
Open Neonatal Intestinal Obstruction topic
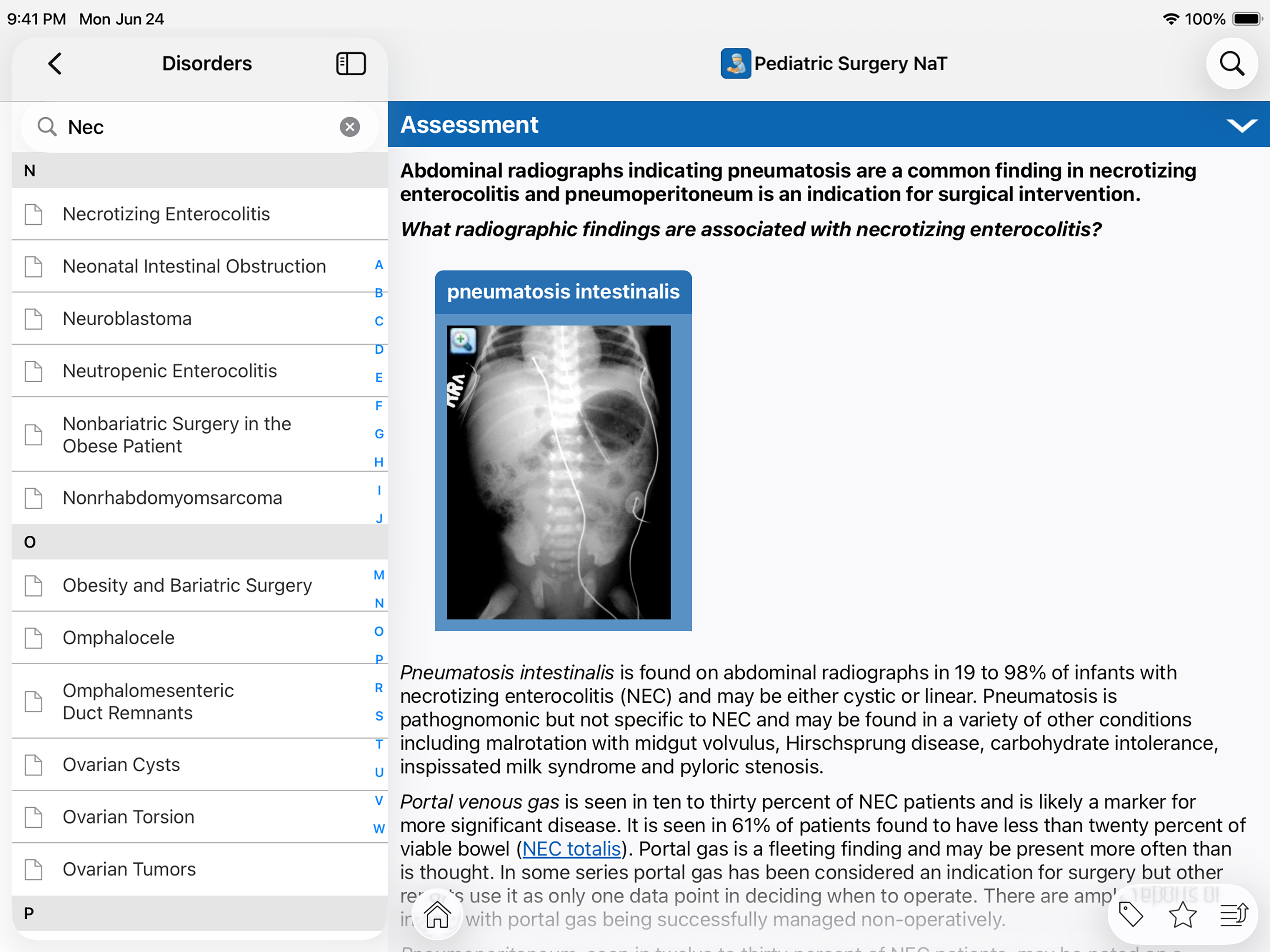pos(199,266)
